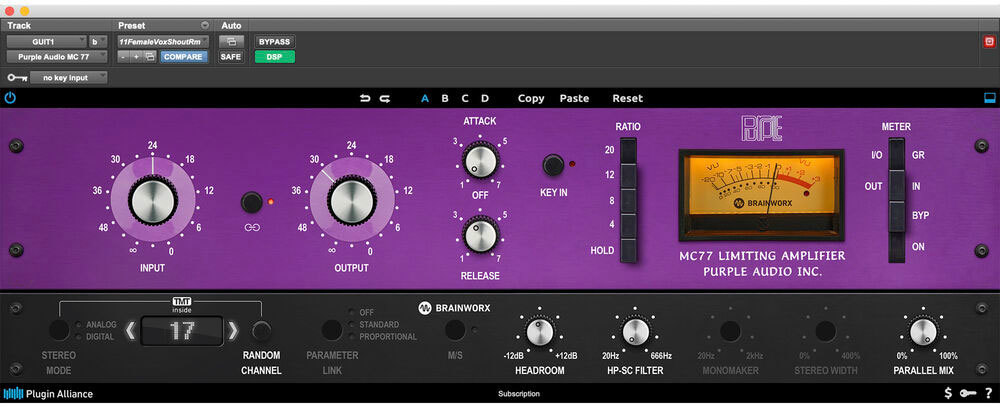Click the undo arrow icon
This screenshot has width=1000, height=407.
365,98
